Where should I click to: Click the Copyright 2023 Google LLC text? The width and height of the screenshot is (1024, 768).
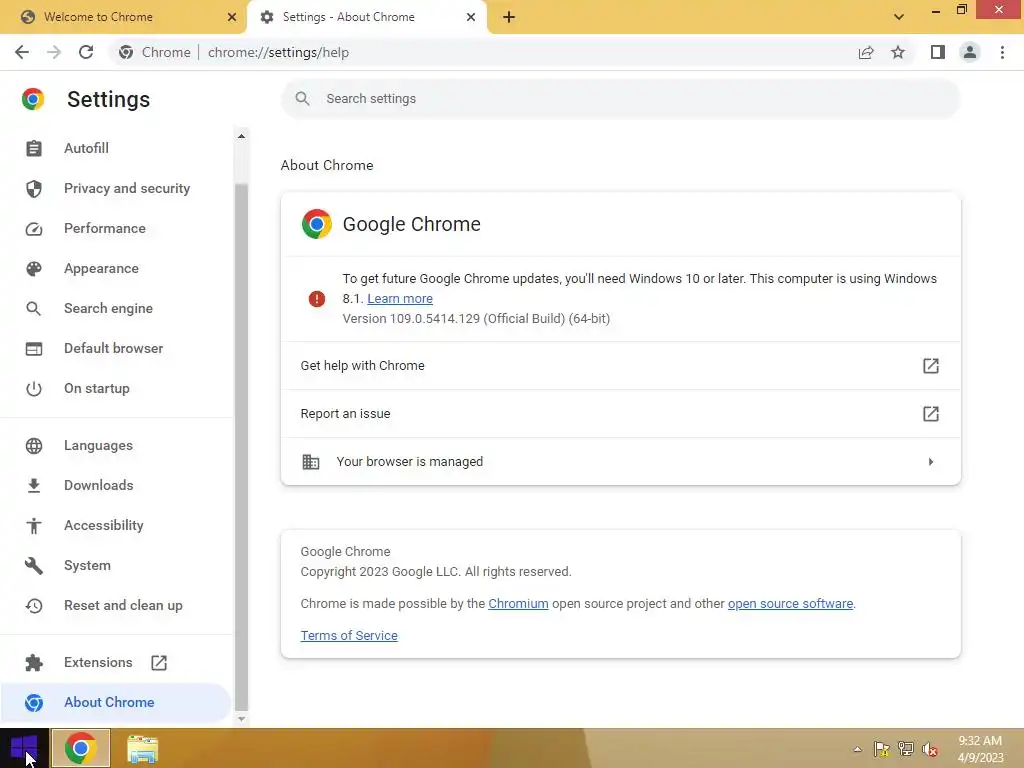click(x=436, y=571)
